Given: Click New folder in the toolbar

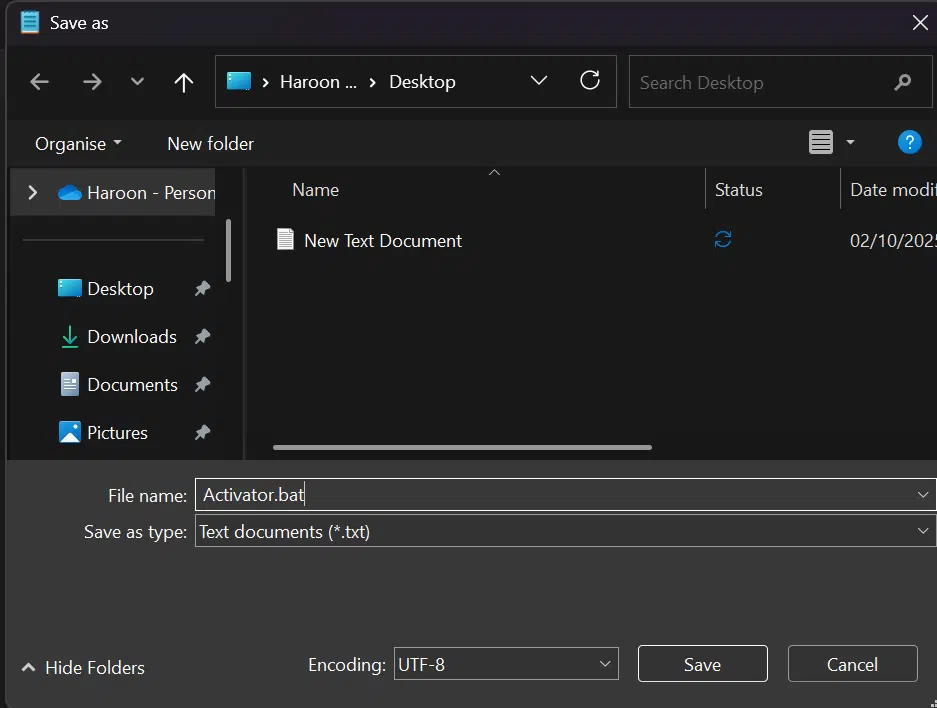Looking at the screenshot, I should pos(210,143).
